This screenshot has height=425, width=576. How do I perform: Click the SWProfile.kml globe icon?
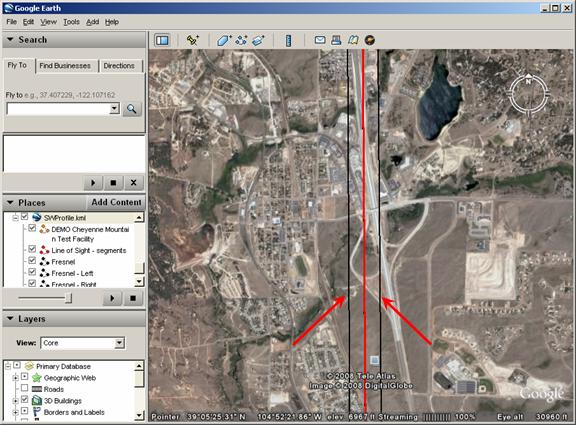tap(36, 217)
